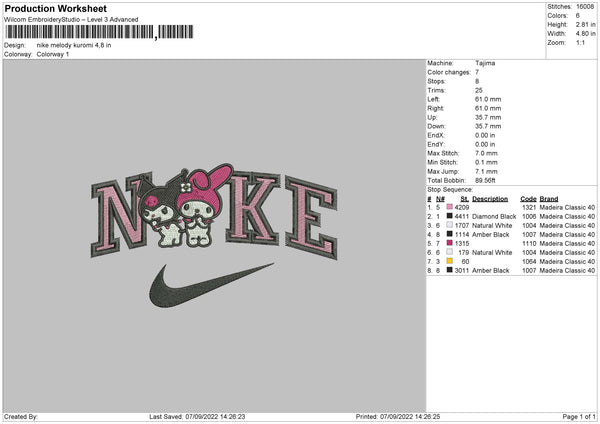Click code 1064 in stop row 7
Viewport: 600px width, 424px height.
529,261
